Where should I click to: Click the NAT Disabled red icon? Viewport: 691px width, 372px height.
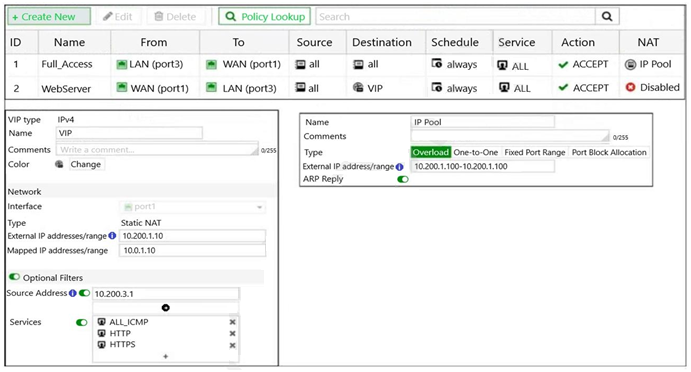[631, 87]
